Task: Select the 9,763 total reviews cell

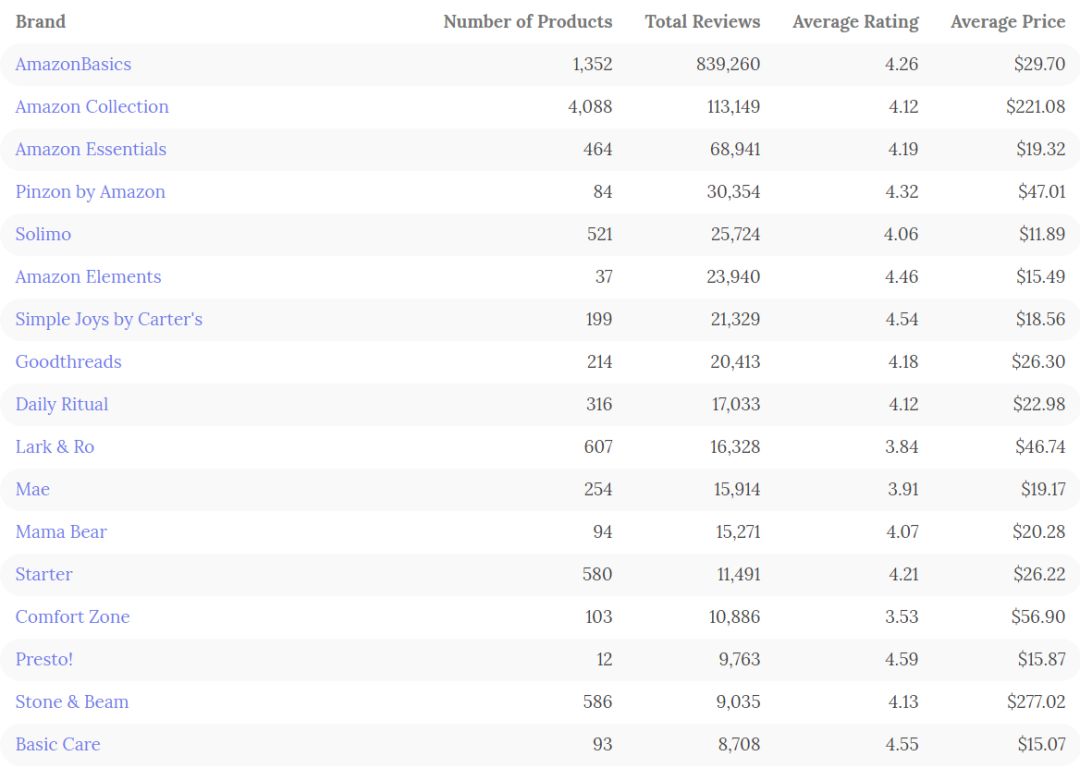Action: click(x=740, y=660)
